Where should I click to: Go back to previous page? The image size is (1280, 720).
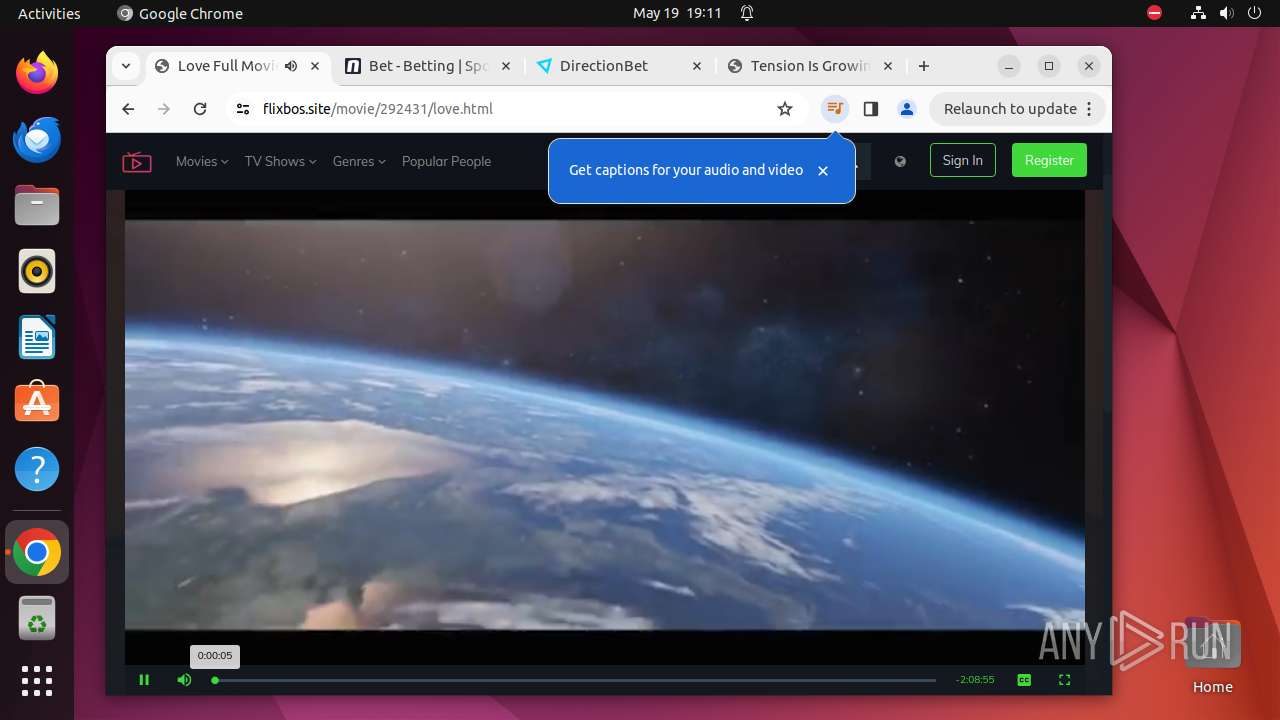[128, 109]
